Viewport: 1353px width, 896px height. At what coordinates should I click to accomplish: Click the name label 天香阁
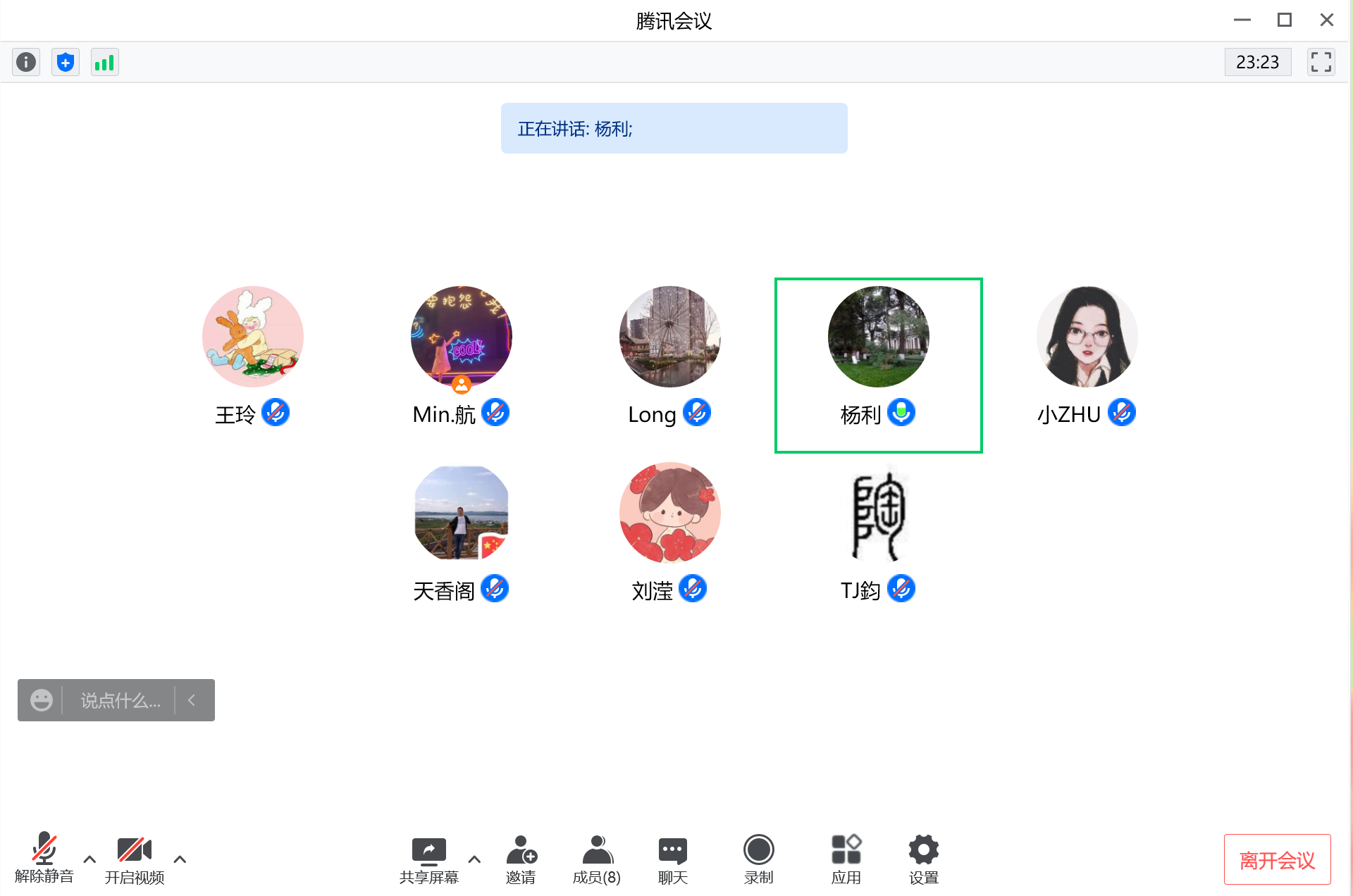tap(444, 590)
